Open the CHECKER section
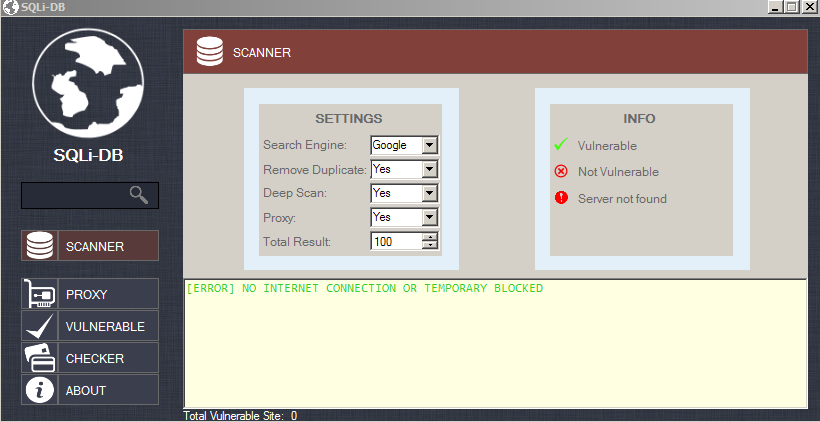820x422 pixels. tap(90, 358)
